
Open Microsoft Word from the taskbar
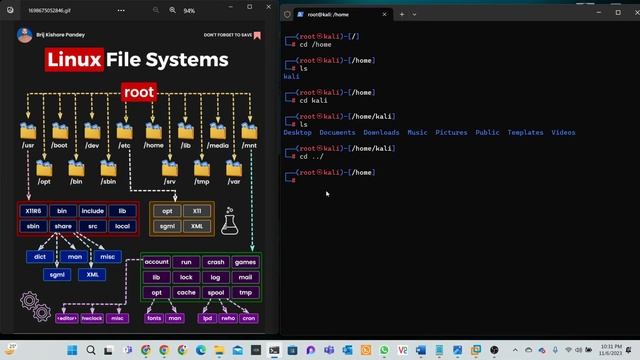click(421, 350)
